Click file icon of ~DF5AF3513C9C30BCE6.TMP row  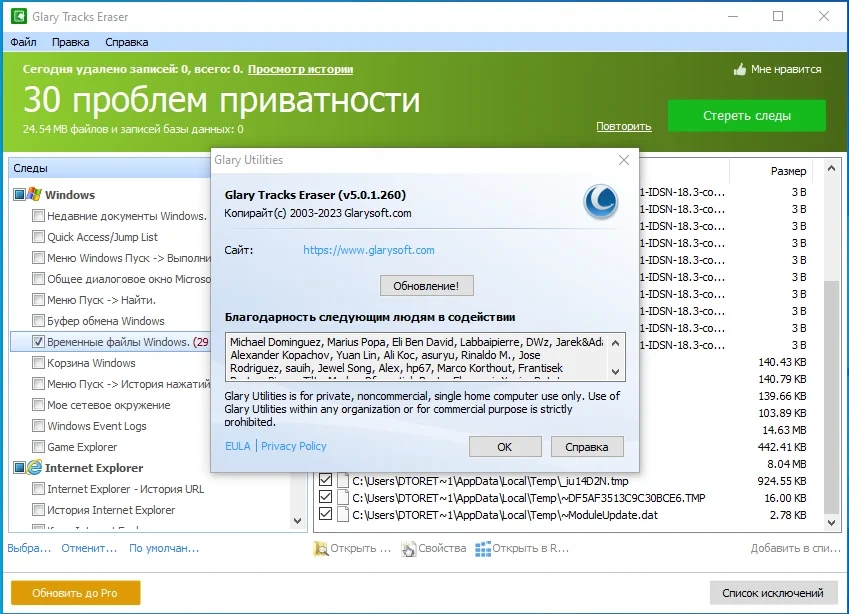click(x=343, y=498)
